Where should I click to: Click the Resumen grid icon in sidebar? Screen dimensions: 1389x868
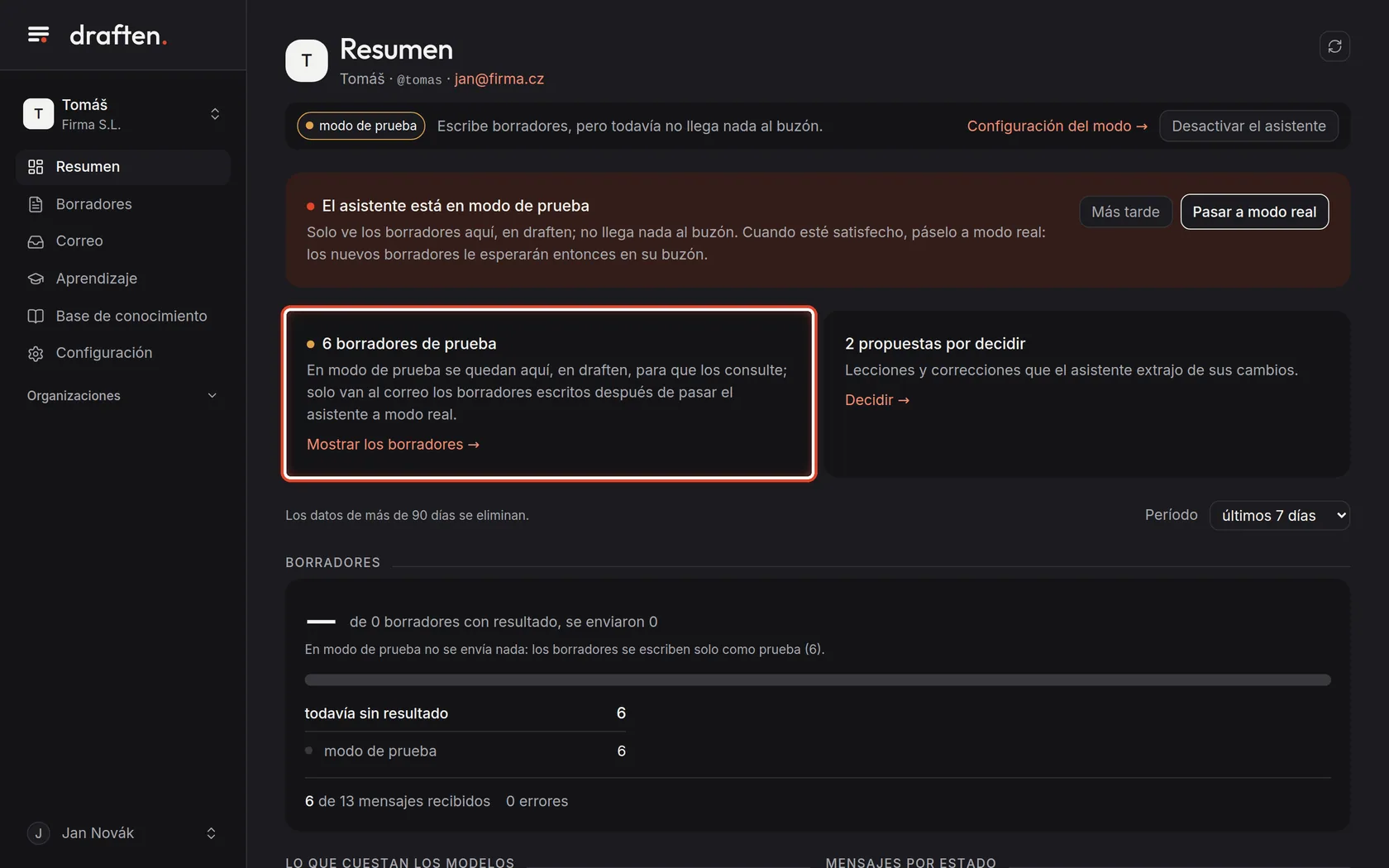point(36,167)
